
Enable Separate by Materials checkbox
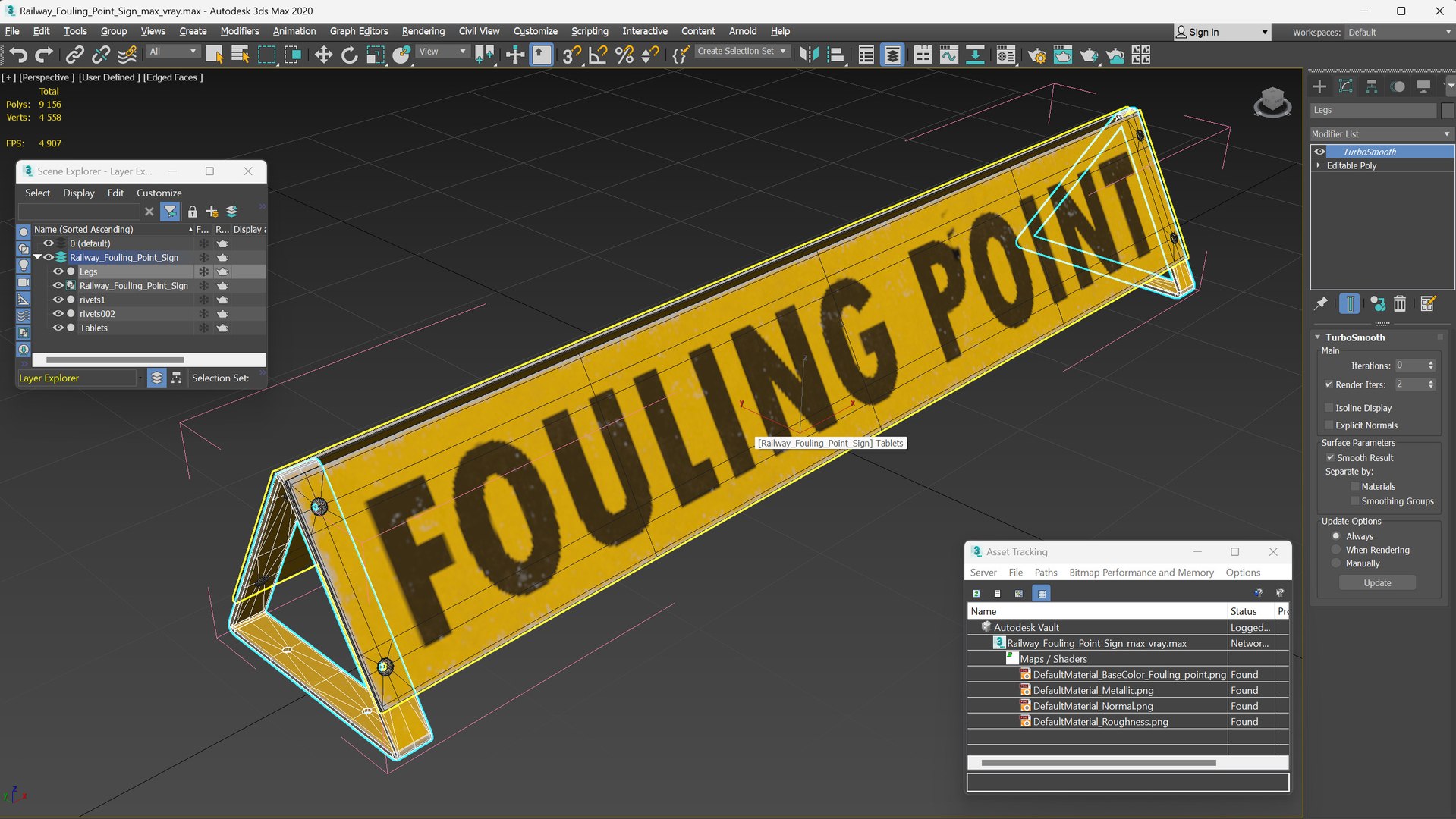(x=1354, y=486)
